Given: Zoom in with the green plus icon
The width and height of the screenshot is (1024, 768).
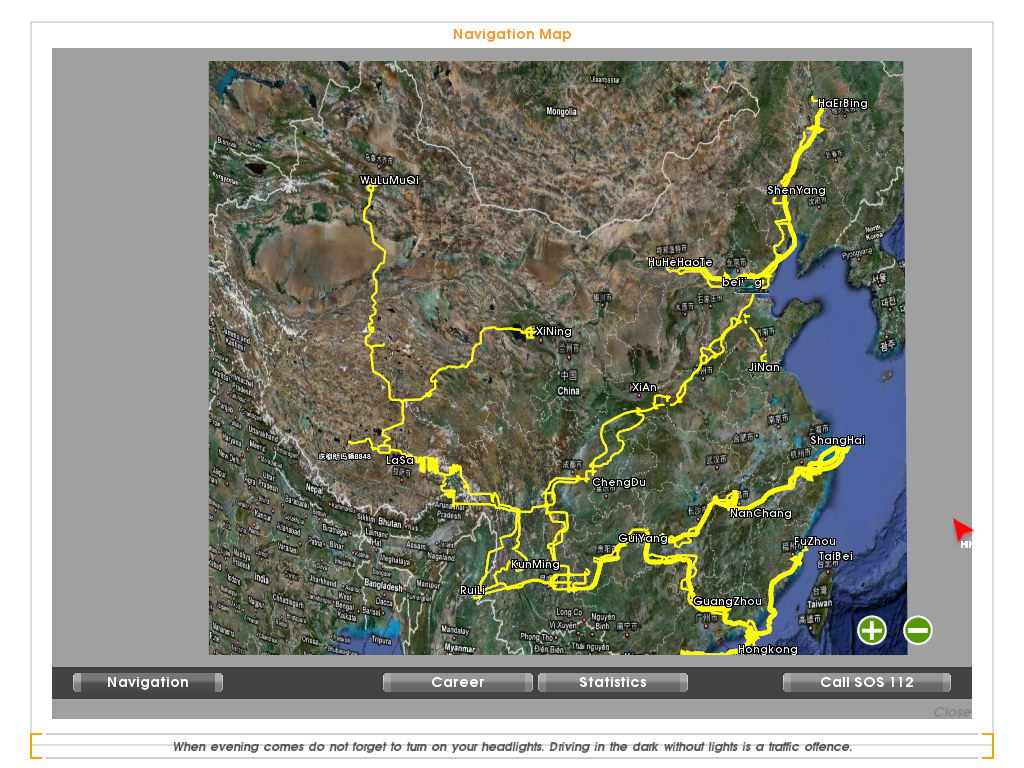Looking at the screenshot, I should (x=872, y=630).
